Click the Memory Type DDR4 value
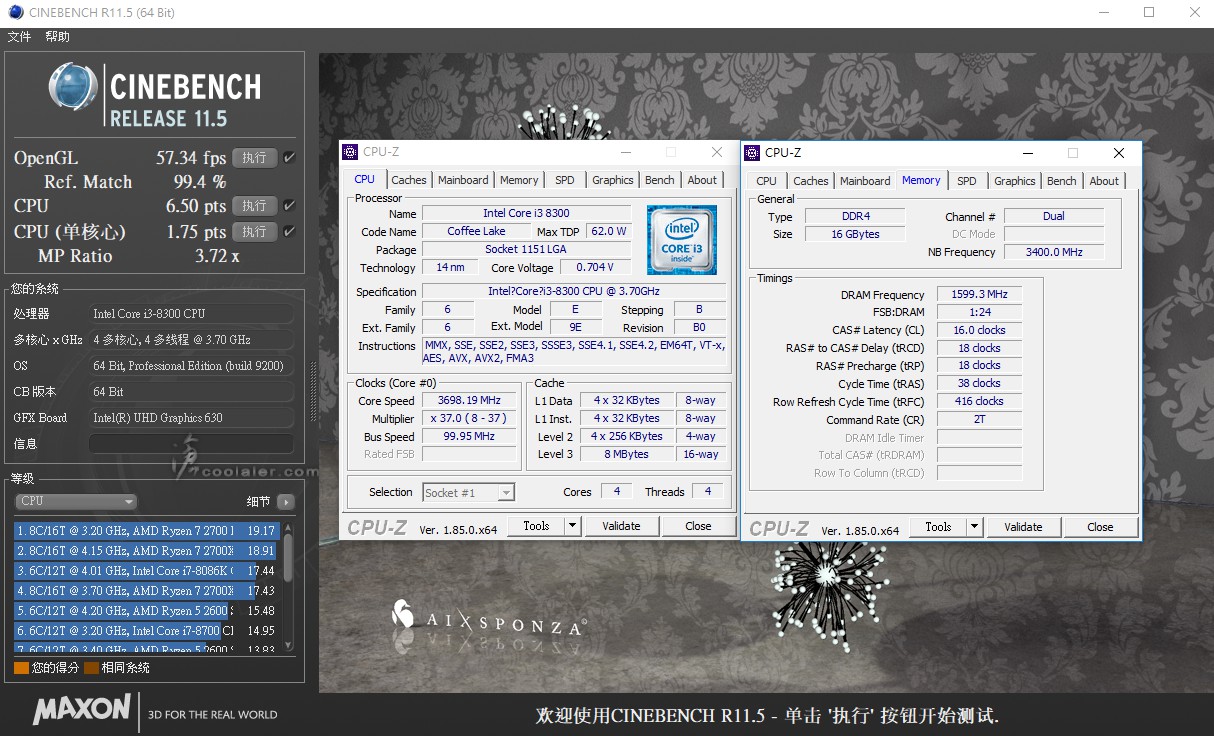Image resolution: width=1214 pixels, height=736 pixels. tap(854, 216)
